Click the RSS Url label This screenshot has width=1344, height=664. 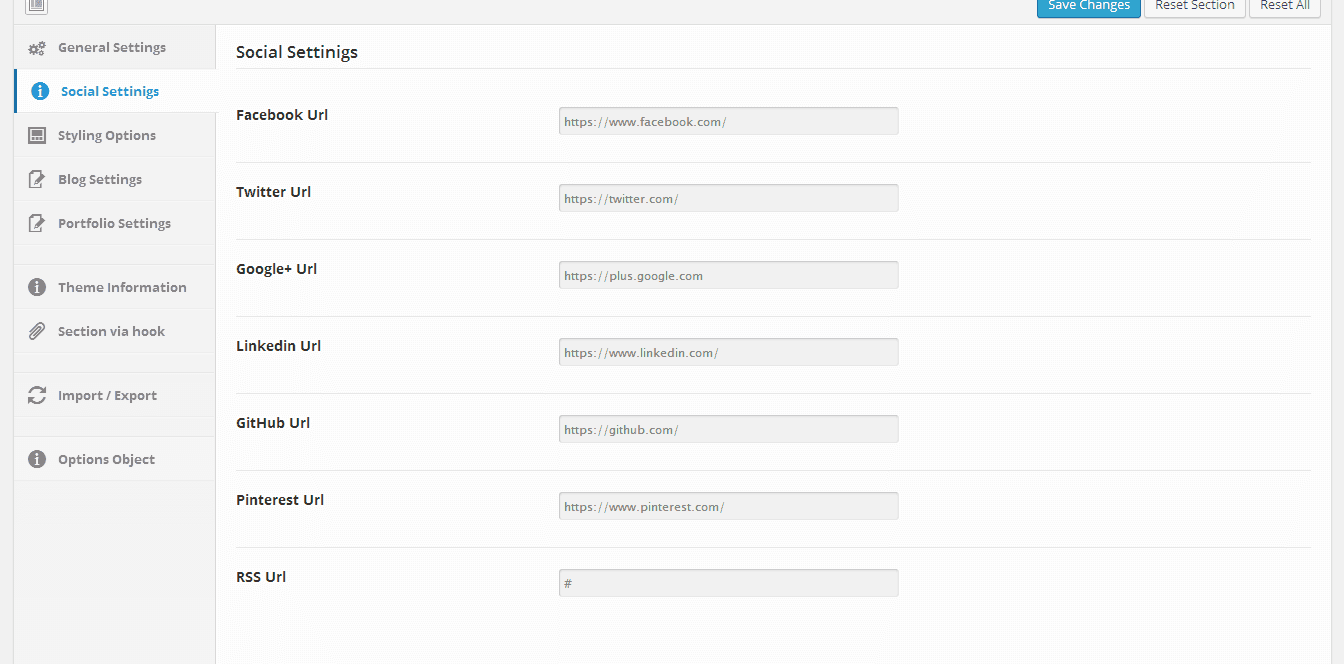tap(261, 577)
